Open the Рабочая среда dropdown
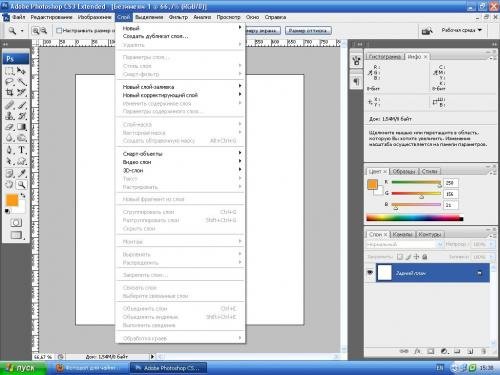The image size is (500, 375). point(462,30)
